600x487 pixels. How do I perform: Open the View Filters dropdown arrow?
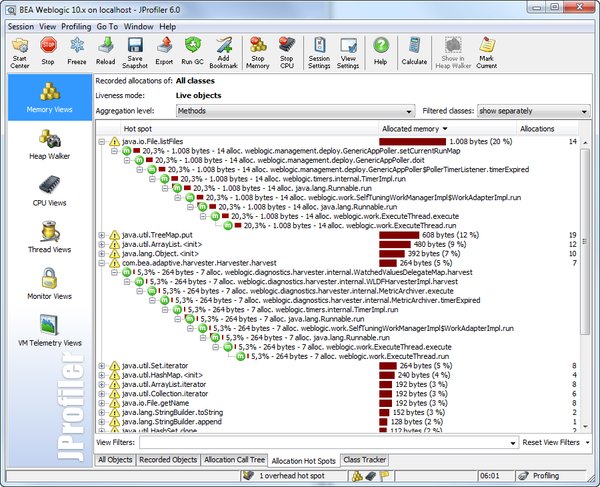pyautogui.click(x=513, y=443)
